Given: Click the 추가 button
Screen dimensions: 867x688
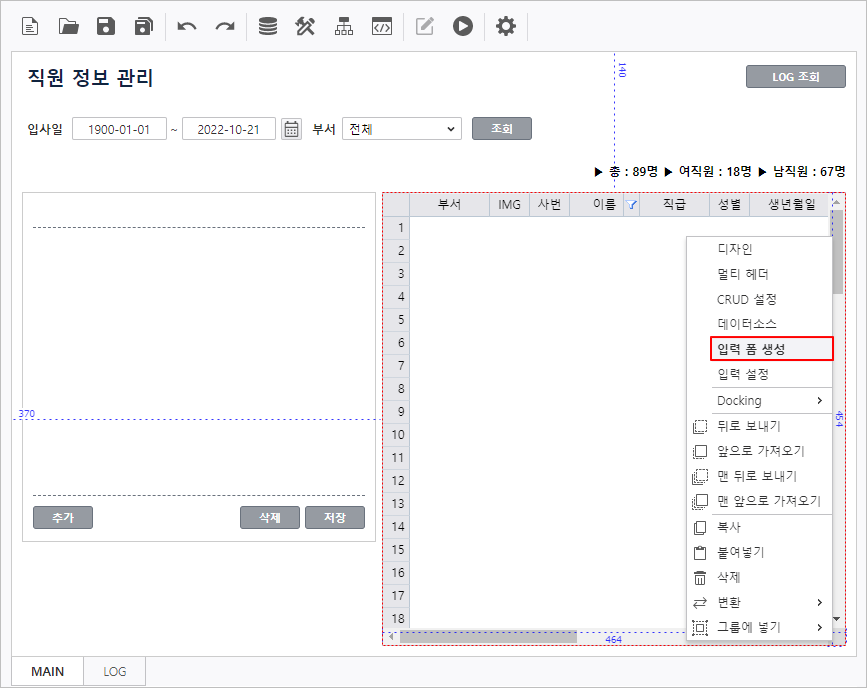Looking at the screenshot, I should [62, 517].
